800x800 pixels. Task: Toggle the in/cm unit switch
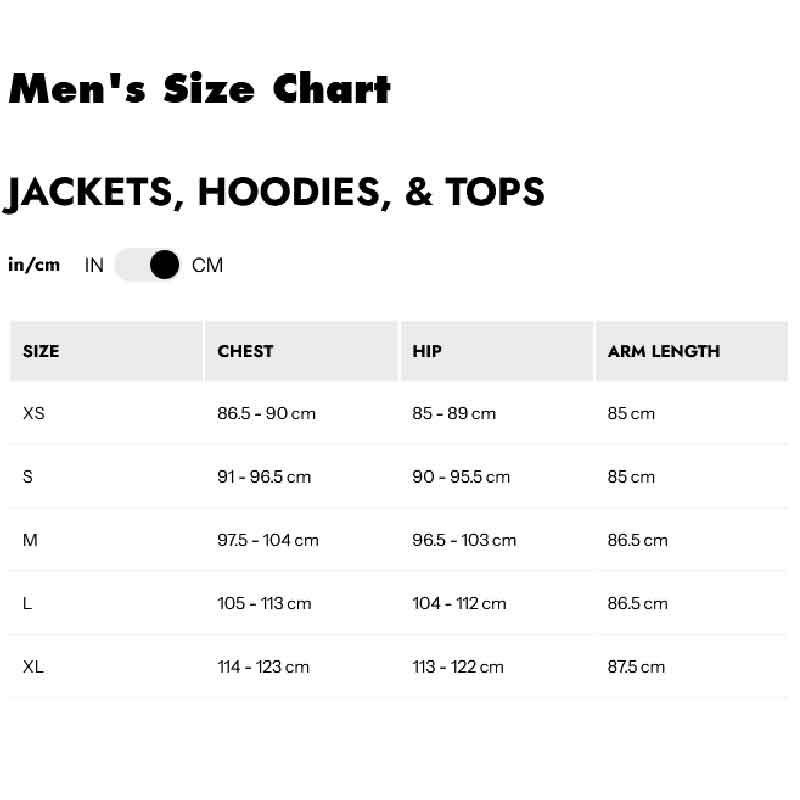148,265
